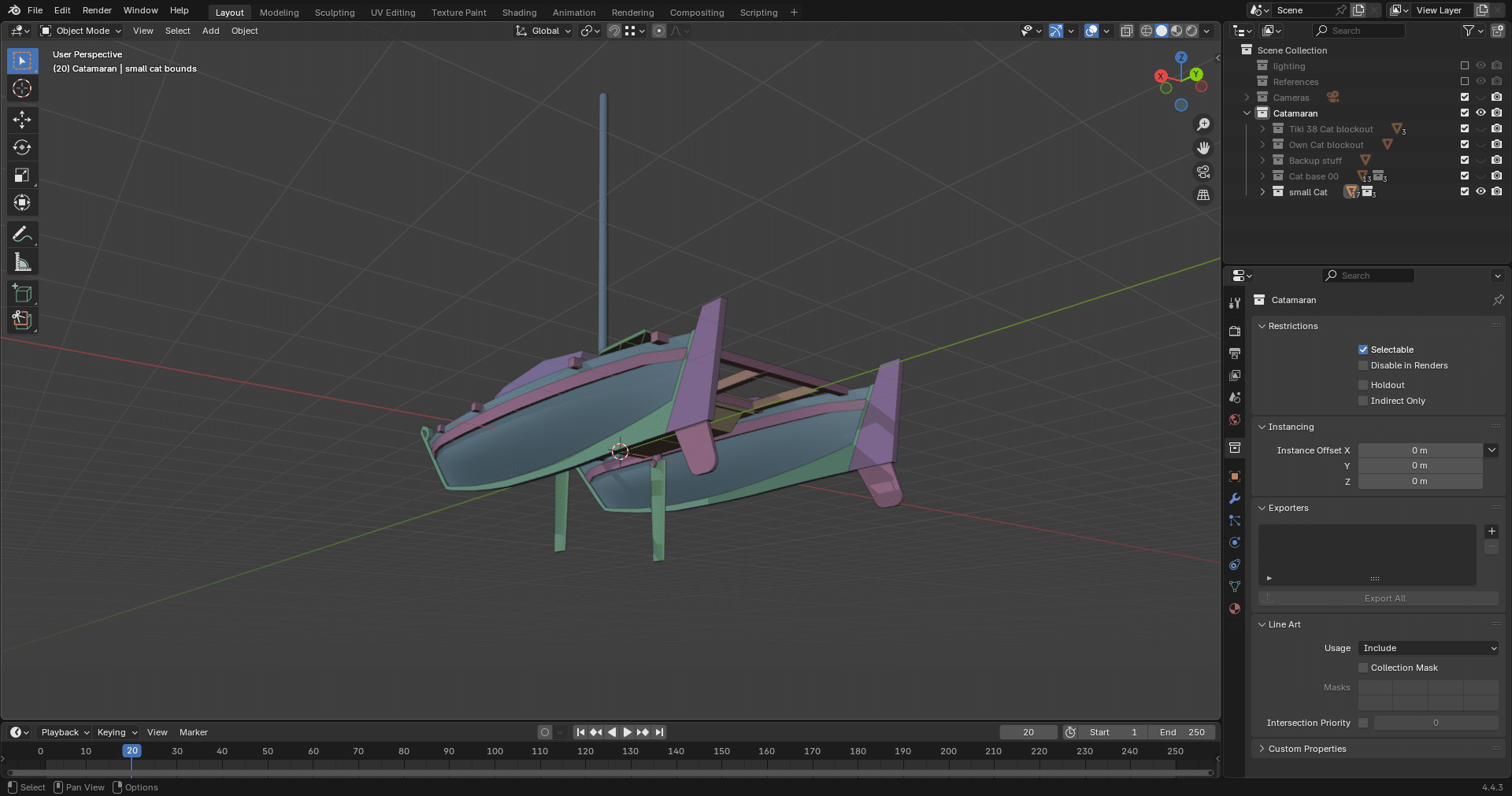Expand the small Cat collection tree
1512x796 pixels.
click(1262, 192)
